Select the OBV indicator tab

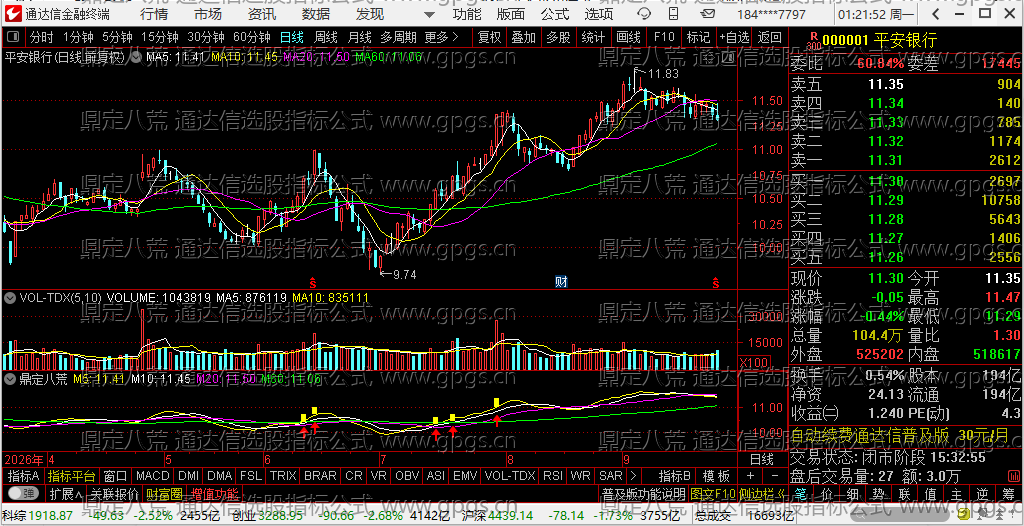[x=408, y=476]
